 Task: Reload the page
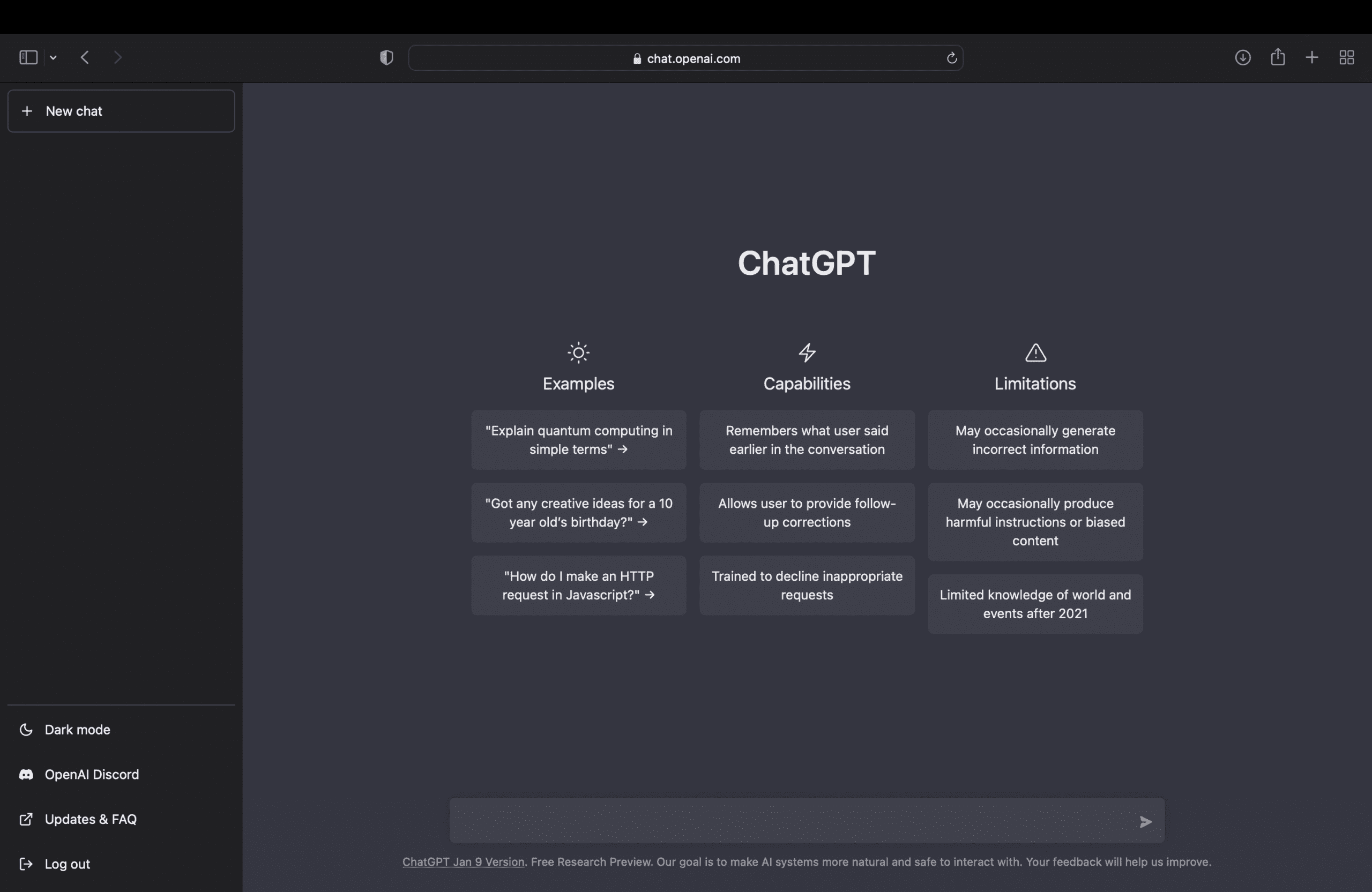952,58
